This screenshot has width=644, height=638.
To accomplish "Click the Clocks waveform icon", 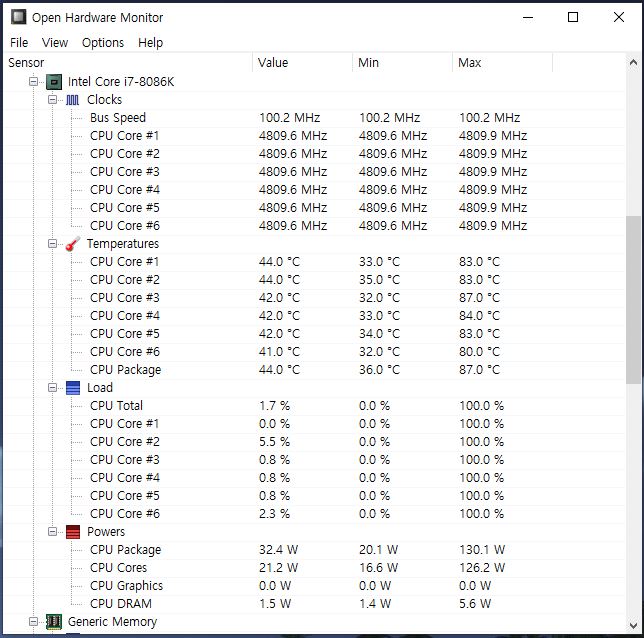I will pos(73,100).
